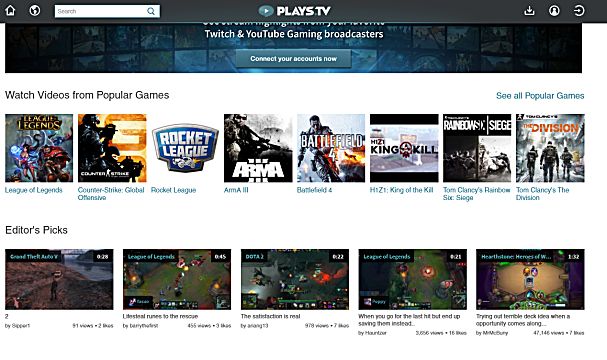Click 'Watch Videos from Popular Games' heading
The image size is (607, 360).
pyautogui.click(x=87, y=95)
